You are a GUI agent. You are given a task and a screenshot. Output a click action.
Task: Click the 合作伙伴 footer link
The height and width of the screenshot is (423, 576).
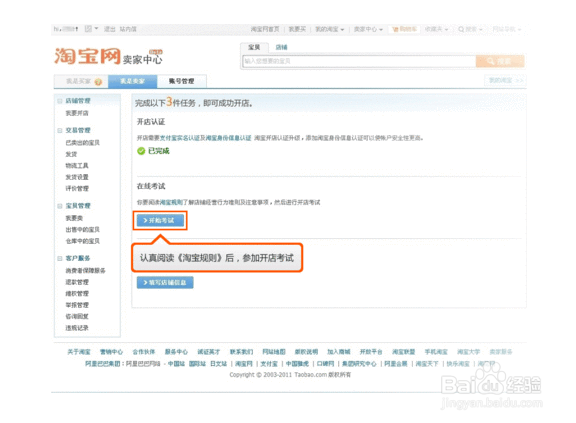(144, 352)
